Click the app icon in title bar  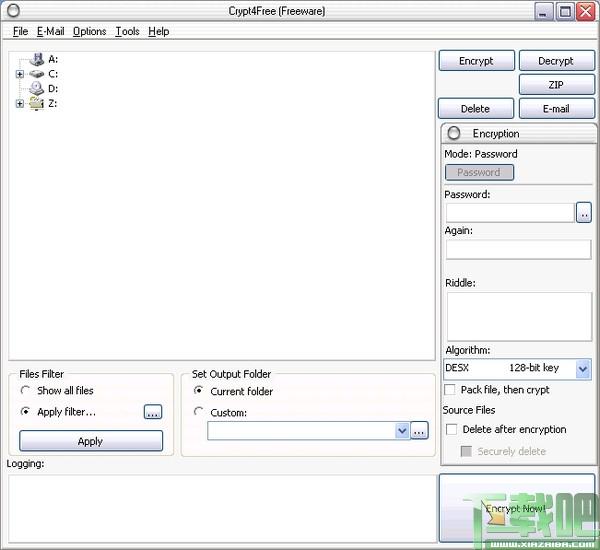(x=13, y=11)
